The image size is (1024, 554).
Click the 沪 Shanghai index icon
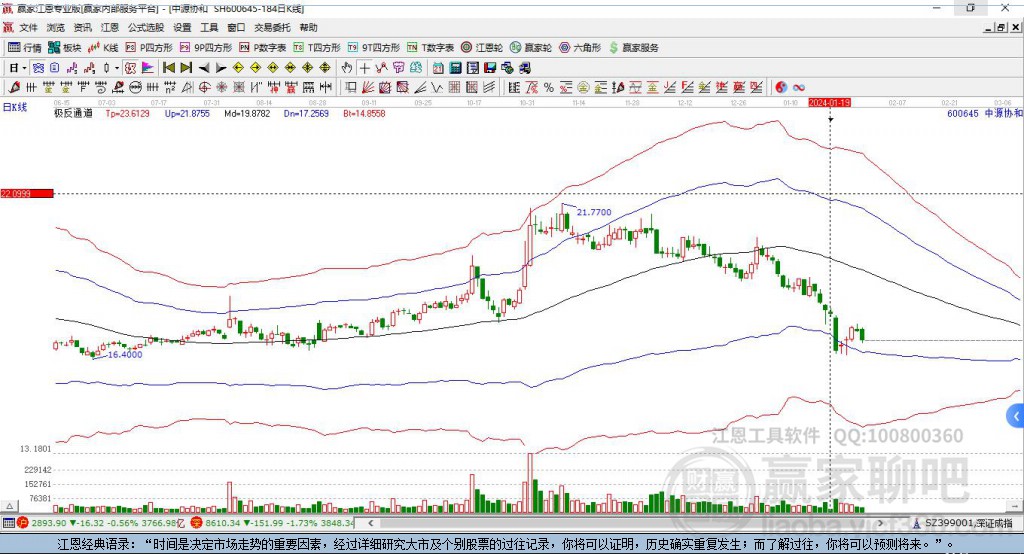[23, 523]
